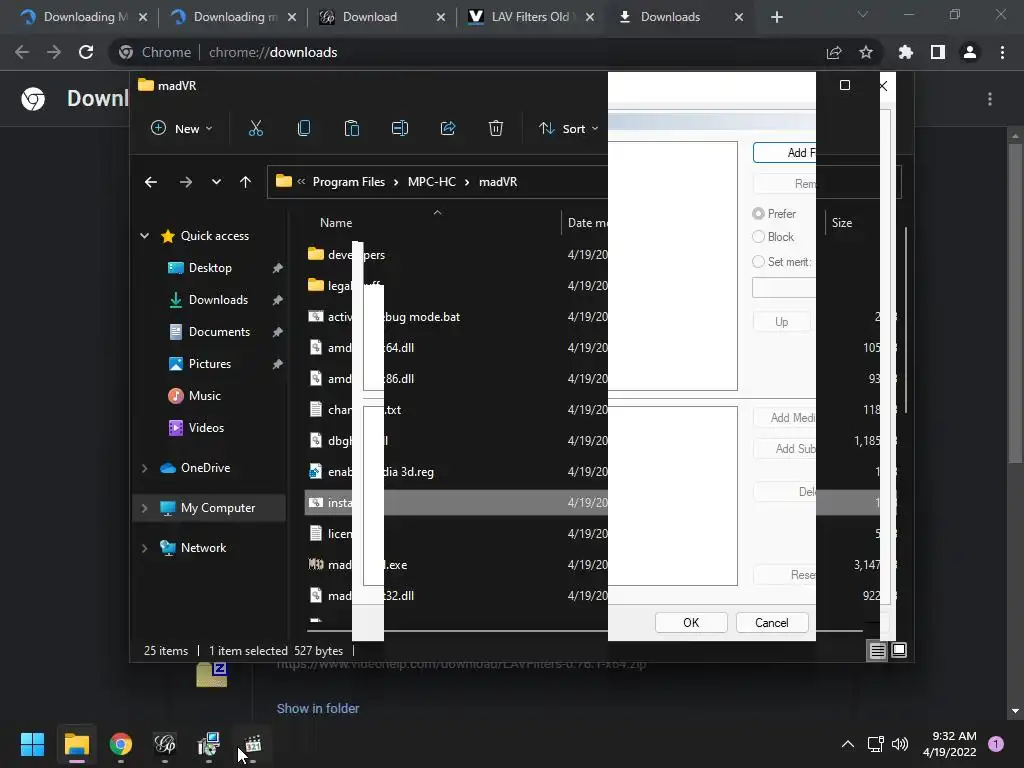This screenshot has width=1024, height=768.
Task: Select the Block radio button
Action: (x=758, y=236)
